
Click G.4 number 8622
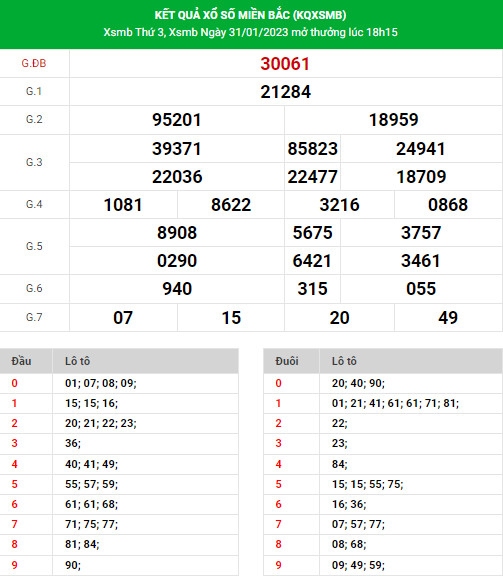[231, 205]
